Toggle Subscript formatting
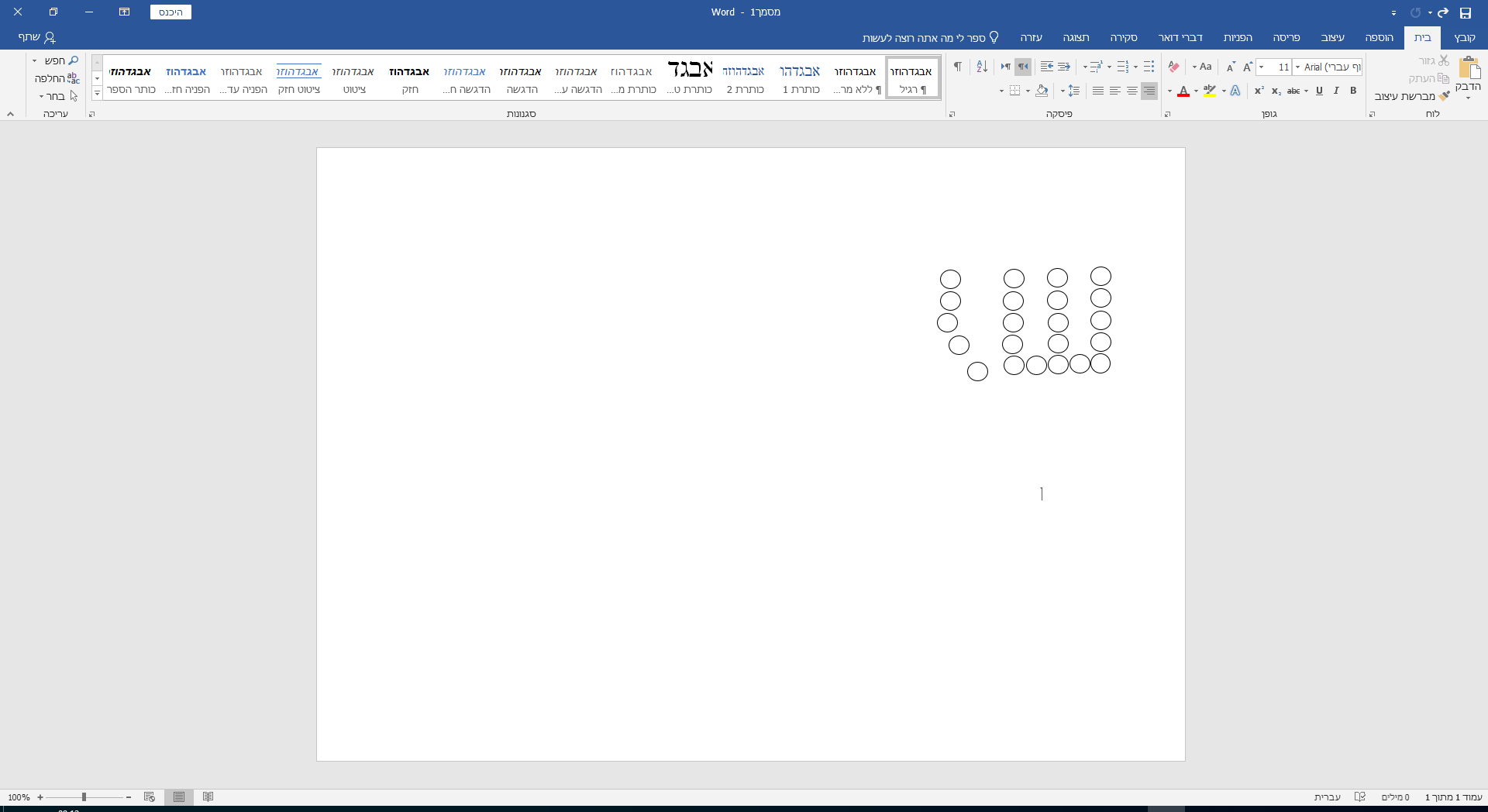This screenshot has width=1488, height=812. pos(1276,91)
